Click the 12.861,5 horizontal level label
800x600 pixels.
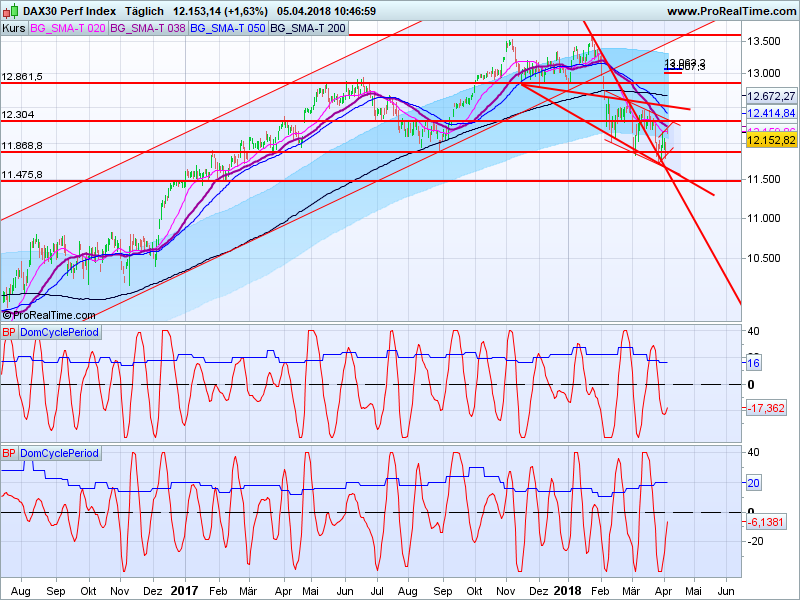click(x=22, y=77)
